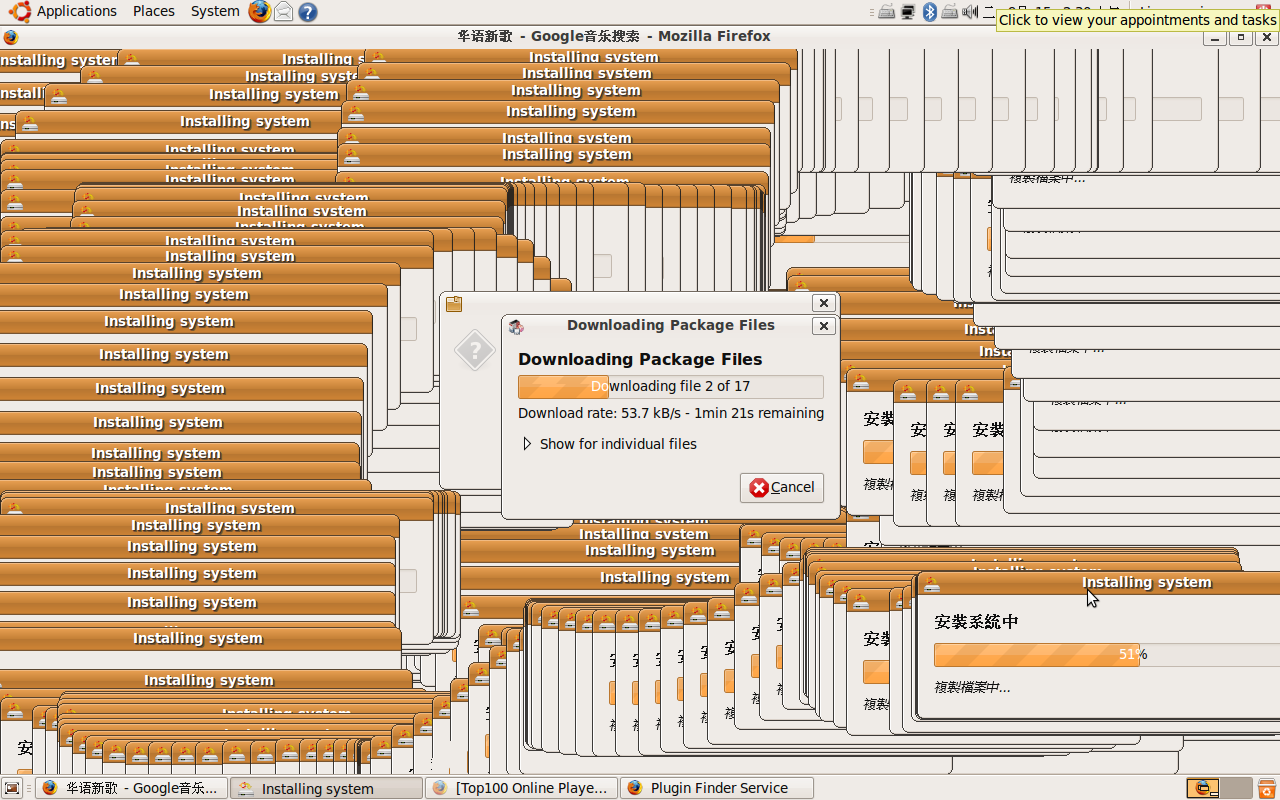Screen dimensions: 1280x800
Task: Click the Show Desktop icon in bottom panel
Action: pyautogui.click(x=13, y=788)
